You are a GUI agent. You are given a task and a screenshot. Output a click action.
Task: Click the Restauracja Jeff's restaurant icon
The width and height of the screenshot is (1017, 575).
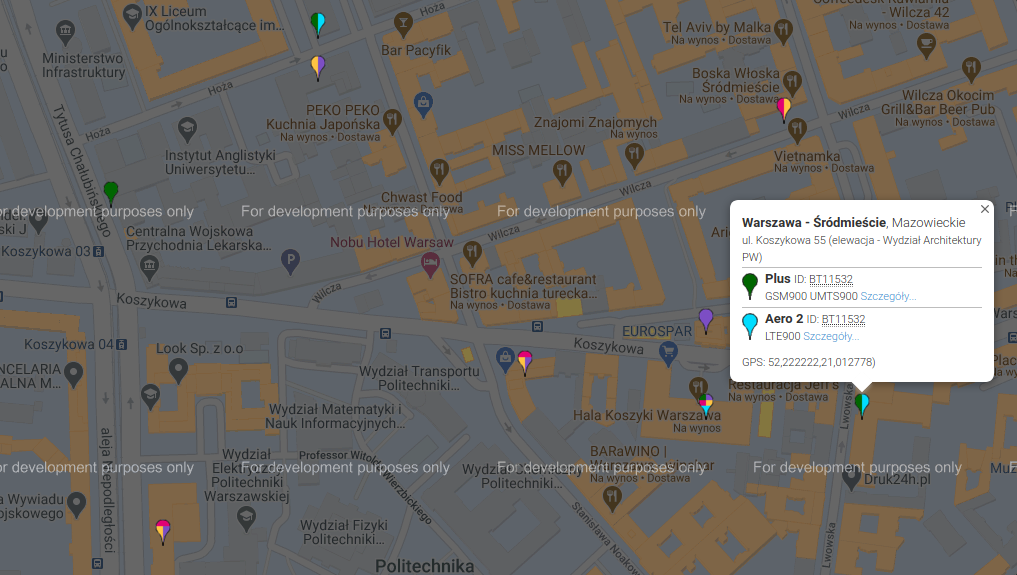click(697, 388)
